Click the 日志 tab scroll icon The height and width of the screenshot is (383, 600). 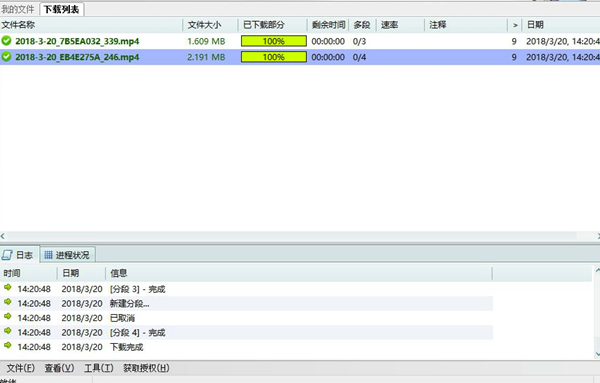point(7,255)
